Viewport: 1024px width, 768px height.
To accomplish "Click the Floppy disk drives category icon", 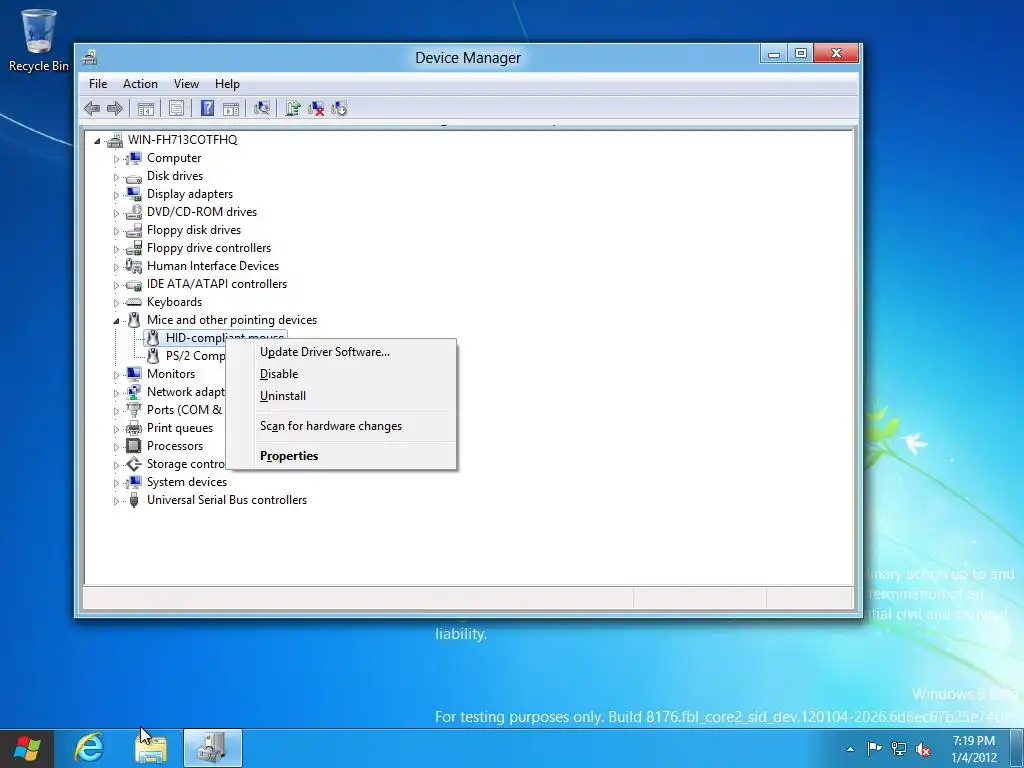I will coord(134,230).
